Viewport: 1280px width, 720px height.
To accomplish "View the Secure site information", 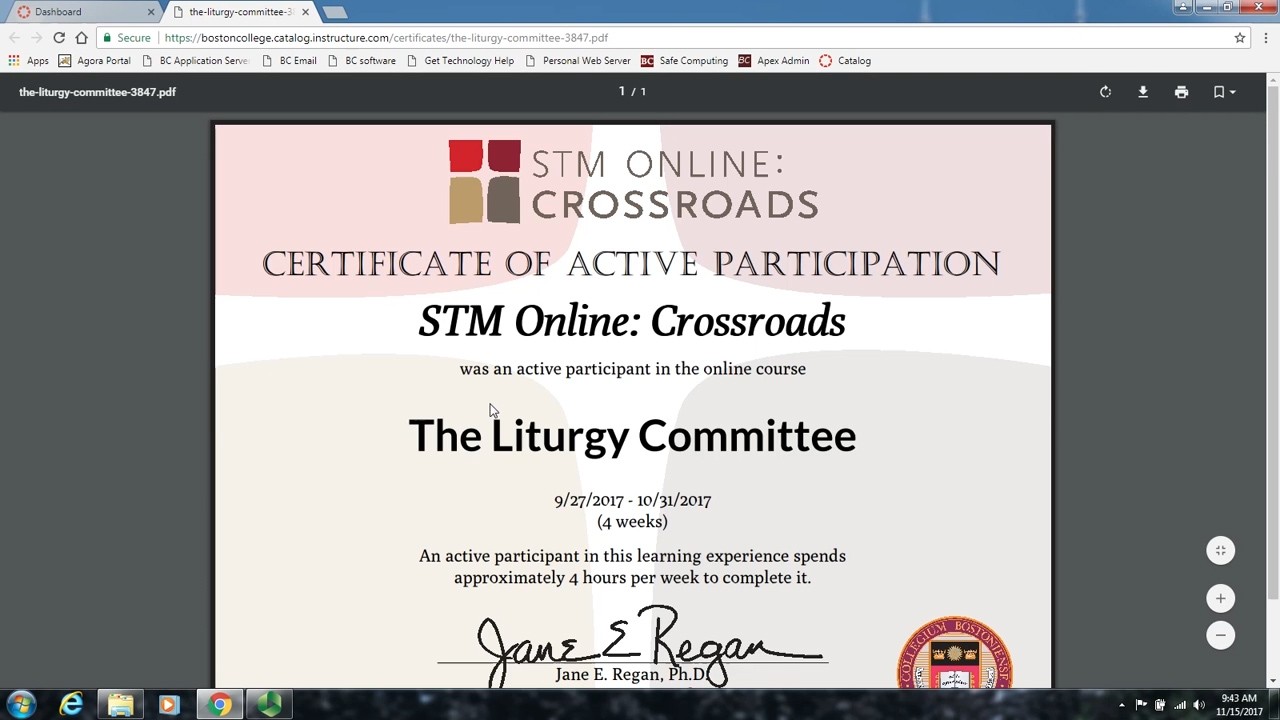I will 127,38.
